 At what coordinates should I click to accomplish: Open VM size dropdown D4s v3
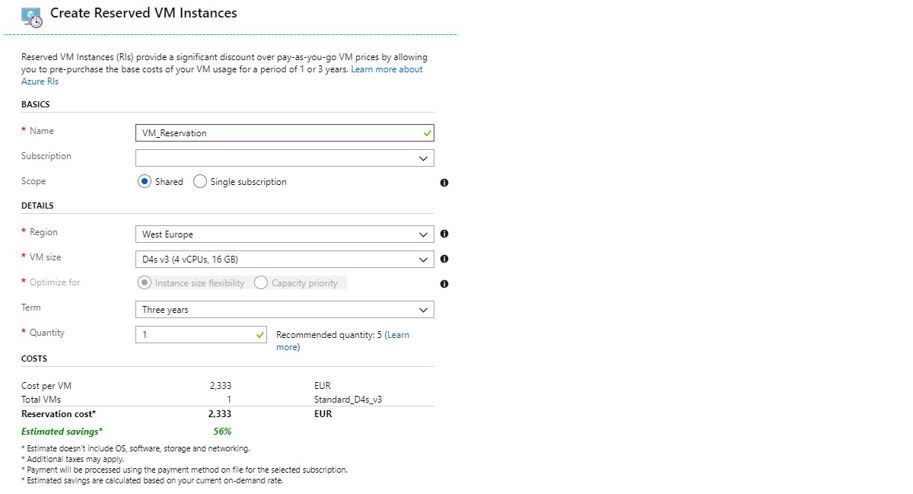pyautogui.click(x=285, y=259)
